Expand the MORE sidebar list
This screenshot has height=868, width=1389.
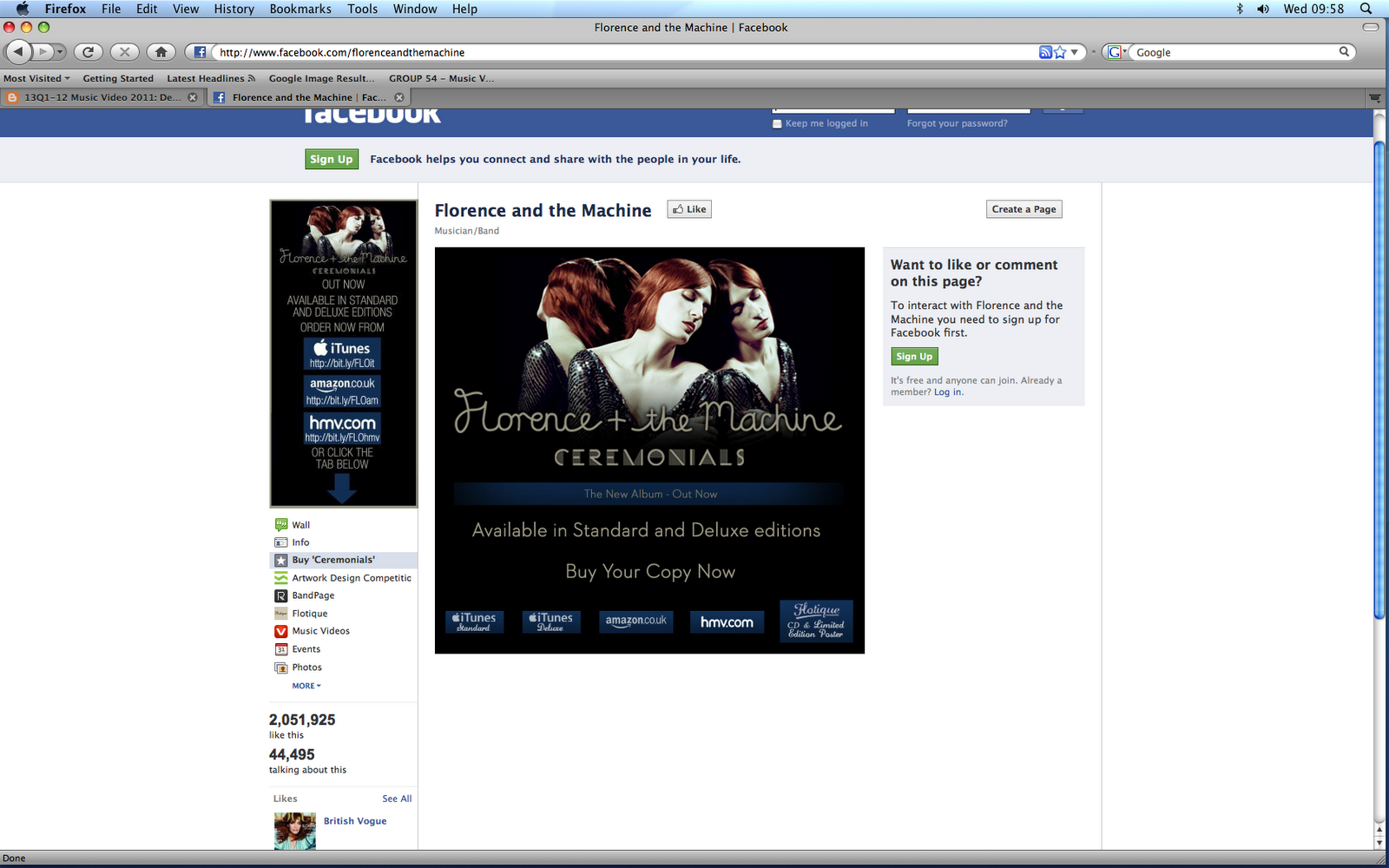click(306, 686)
